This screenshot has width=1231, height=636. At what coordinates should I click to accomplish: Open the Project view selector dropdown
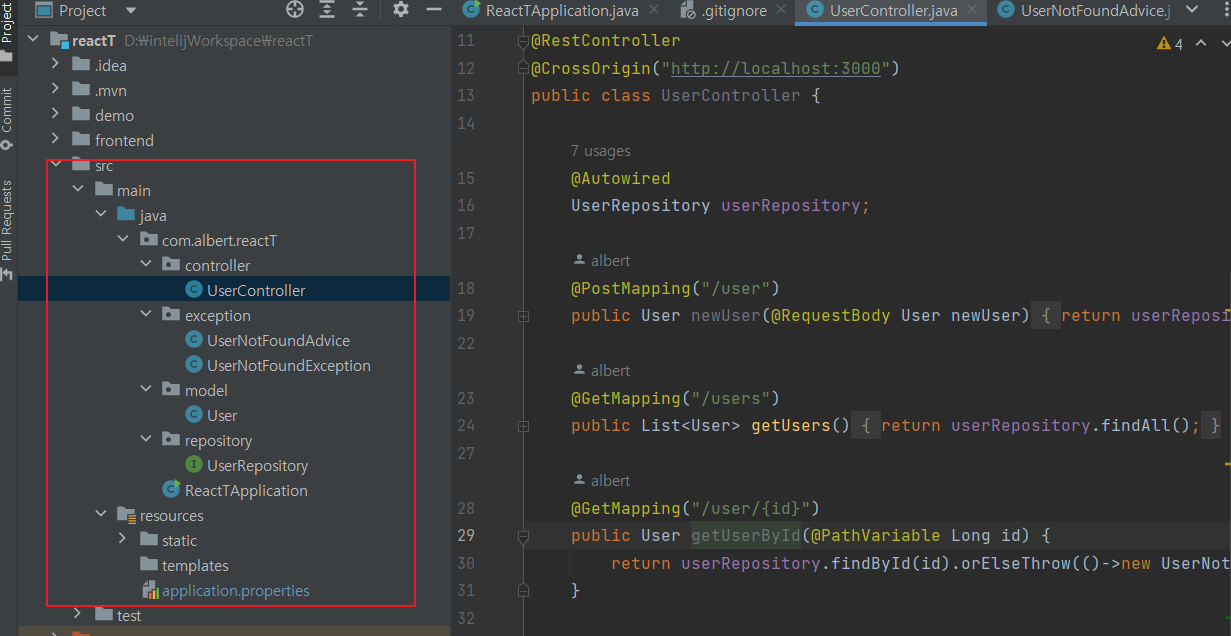coord(131,11)
